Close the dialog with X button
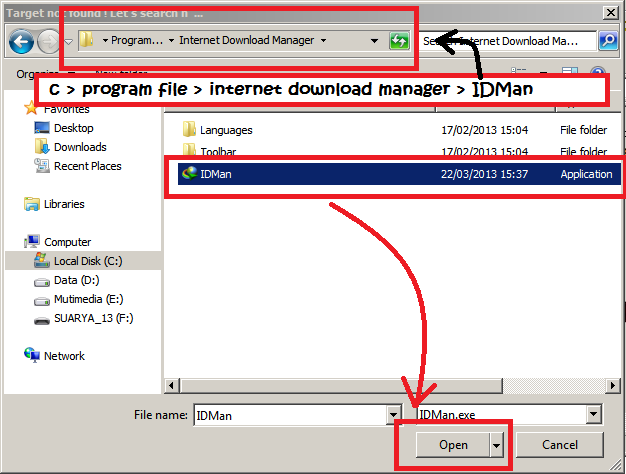This screenshot has height=474, width=626. pos(611,13)
